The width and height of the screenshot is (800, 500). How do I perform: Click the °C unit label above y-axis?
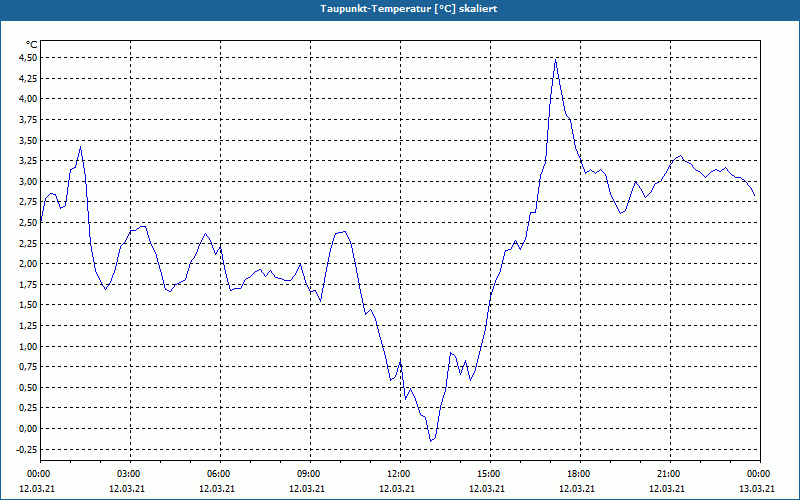click(32, 44)
